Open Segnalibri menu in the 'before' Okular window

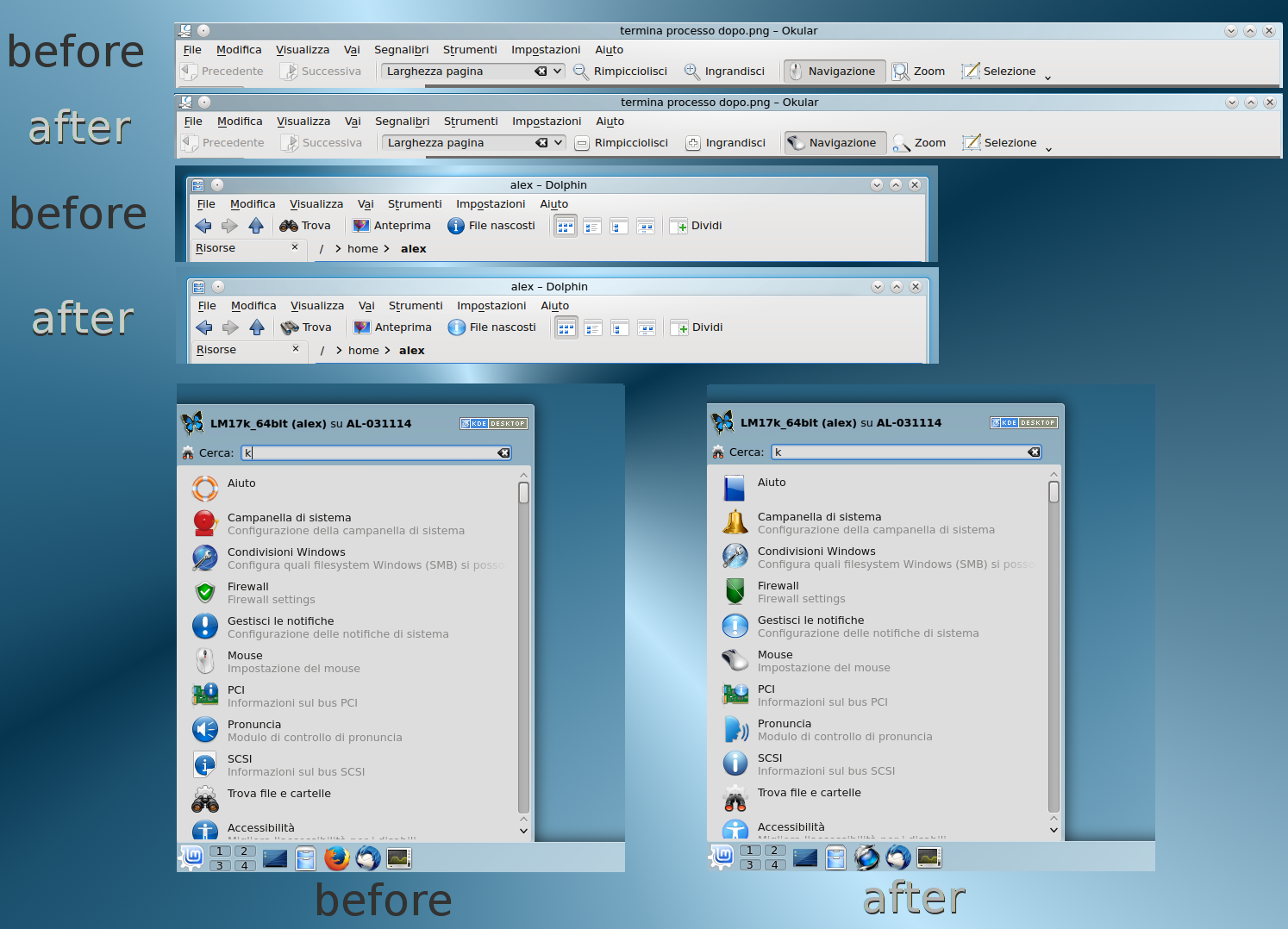click(401, 50)
